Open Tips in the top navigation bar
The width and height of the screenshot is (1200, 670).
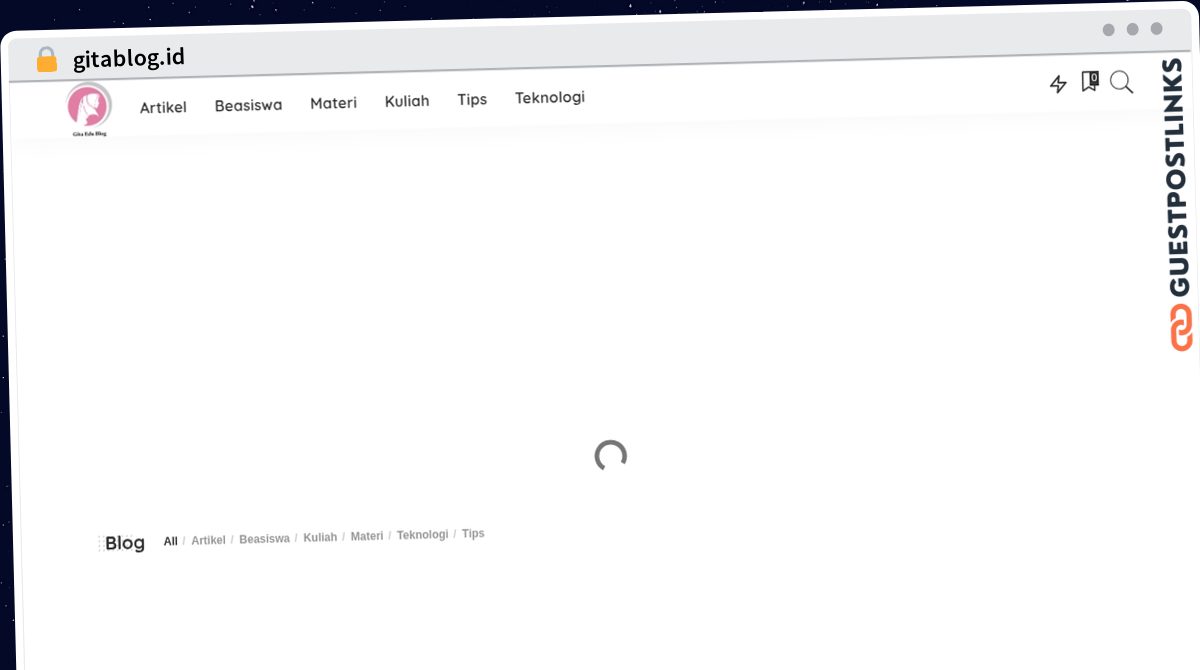(x=472, y=99)
